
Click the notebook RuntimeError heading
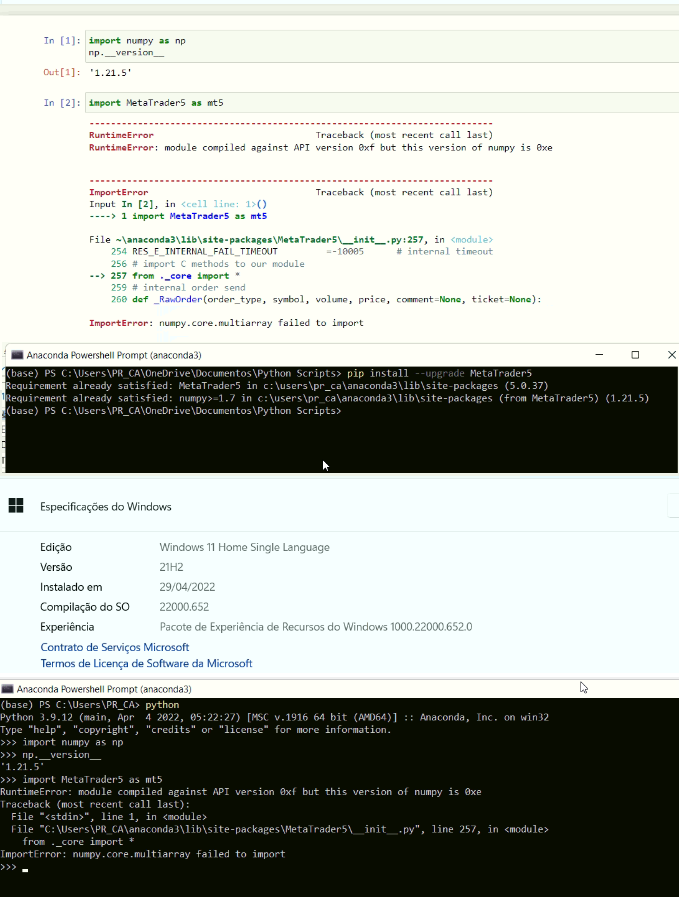coord(121,135)
